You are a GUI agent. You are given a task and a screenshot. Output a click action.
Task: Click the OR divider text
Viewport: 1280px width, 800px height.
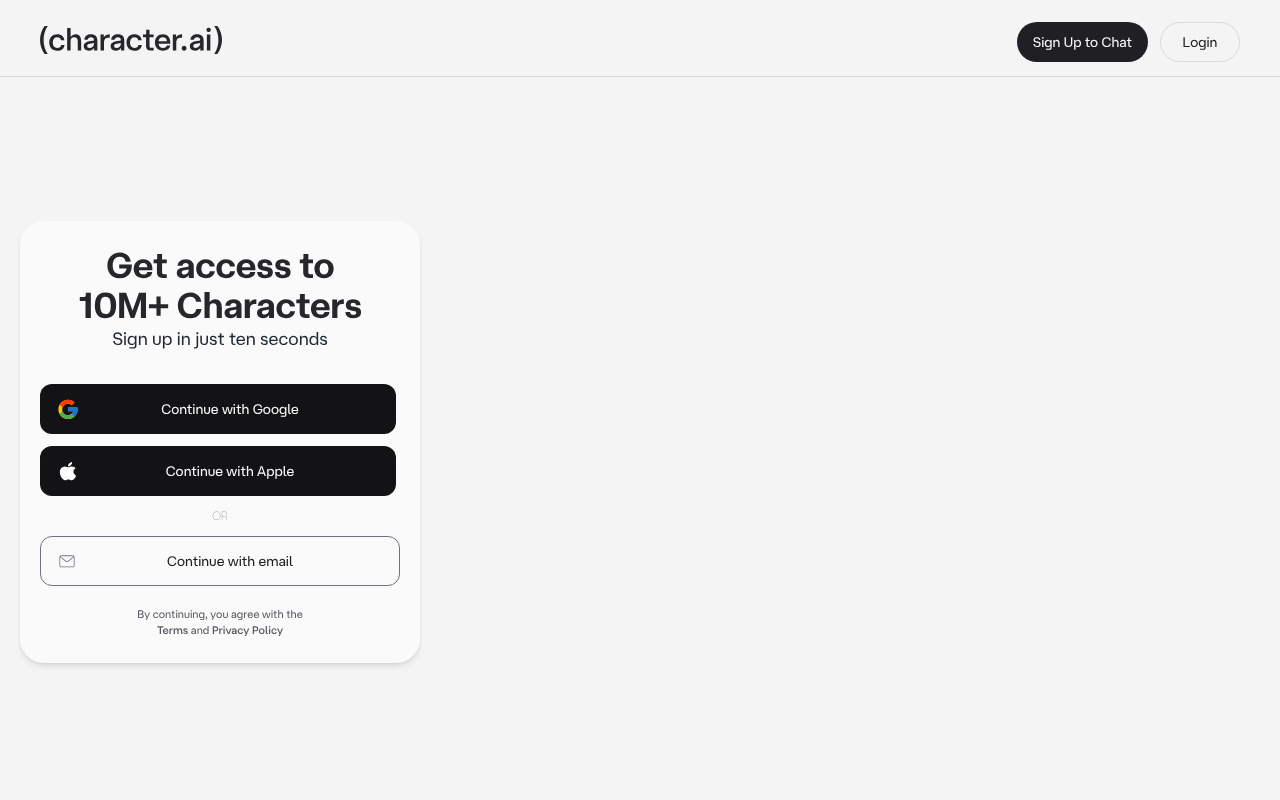pos(220,516)
